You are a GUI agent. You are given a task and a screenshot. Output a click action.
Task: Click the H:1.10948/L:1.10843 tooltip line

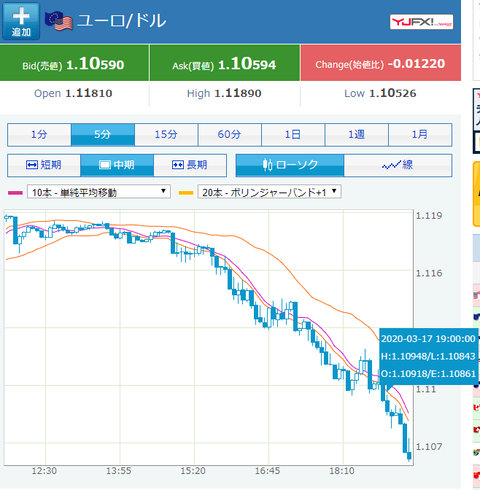point(428,356)
